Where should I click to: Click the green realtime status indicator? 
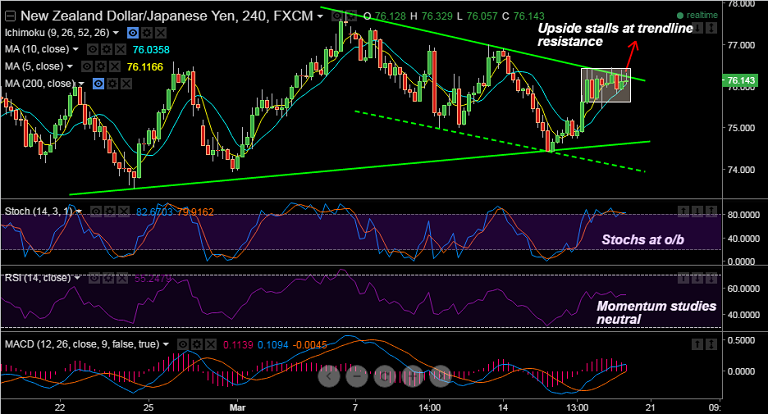click(x=697, y=16)
